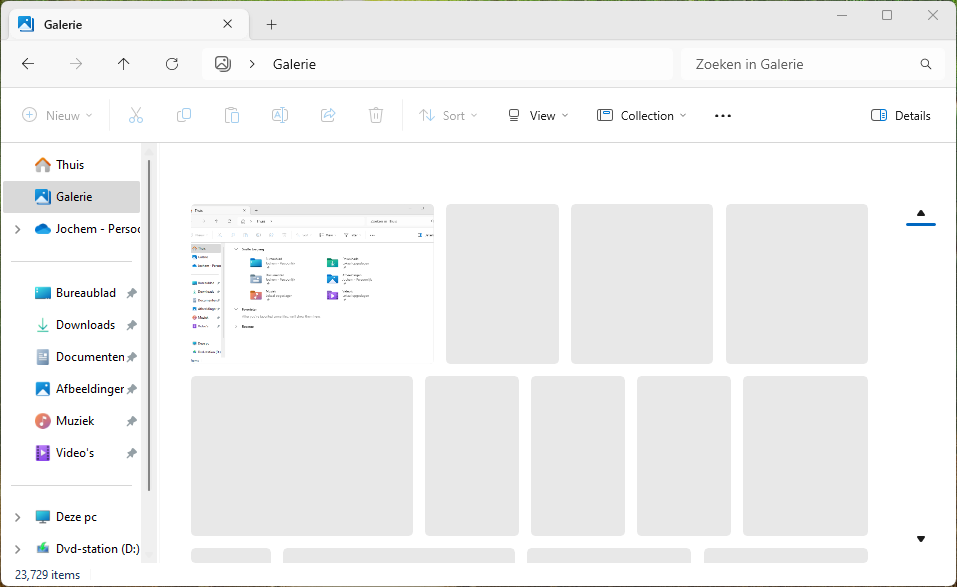This screenshot has height=587, width=957.
Task: Expand the Deze pc tree node
Action: [x=18, y=517]
